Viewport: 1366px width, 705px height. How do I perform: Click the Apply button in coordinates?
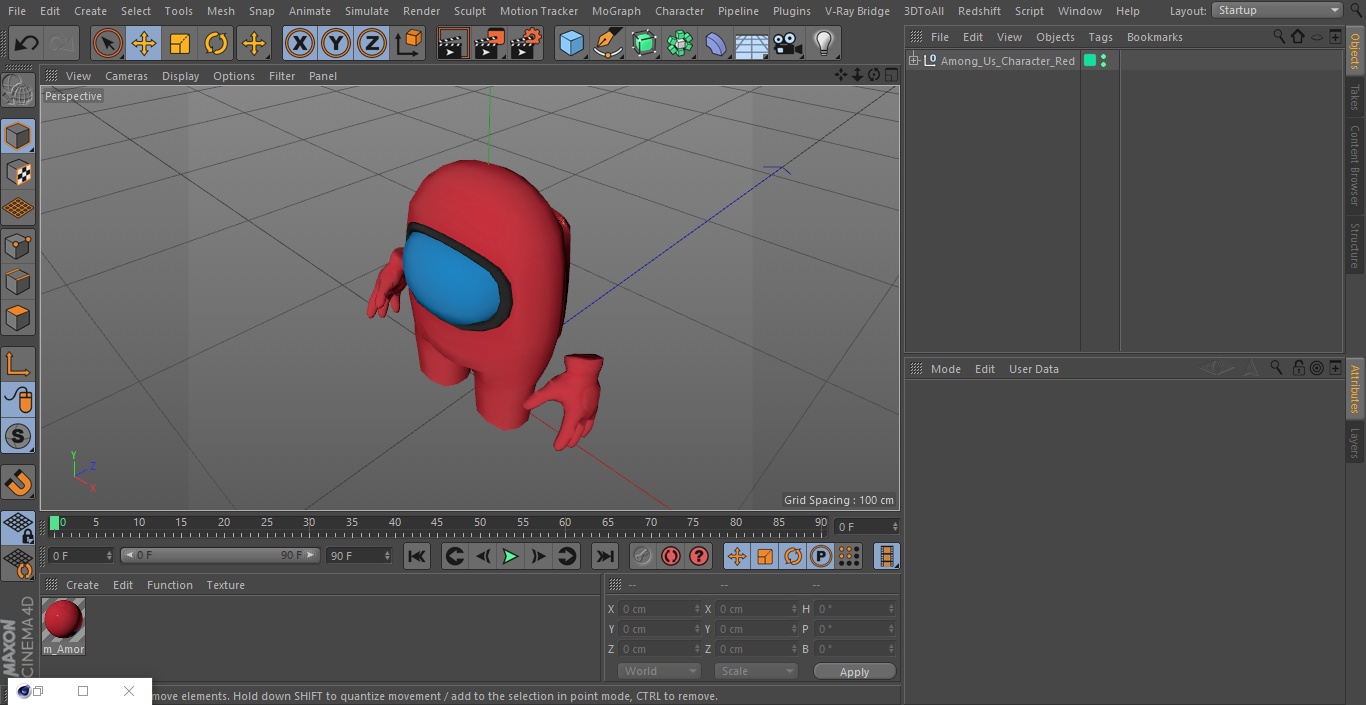[x=854, y=672]
